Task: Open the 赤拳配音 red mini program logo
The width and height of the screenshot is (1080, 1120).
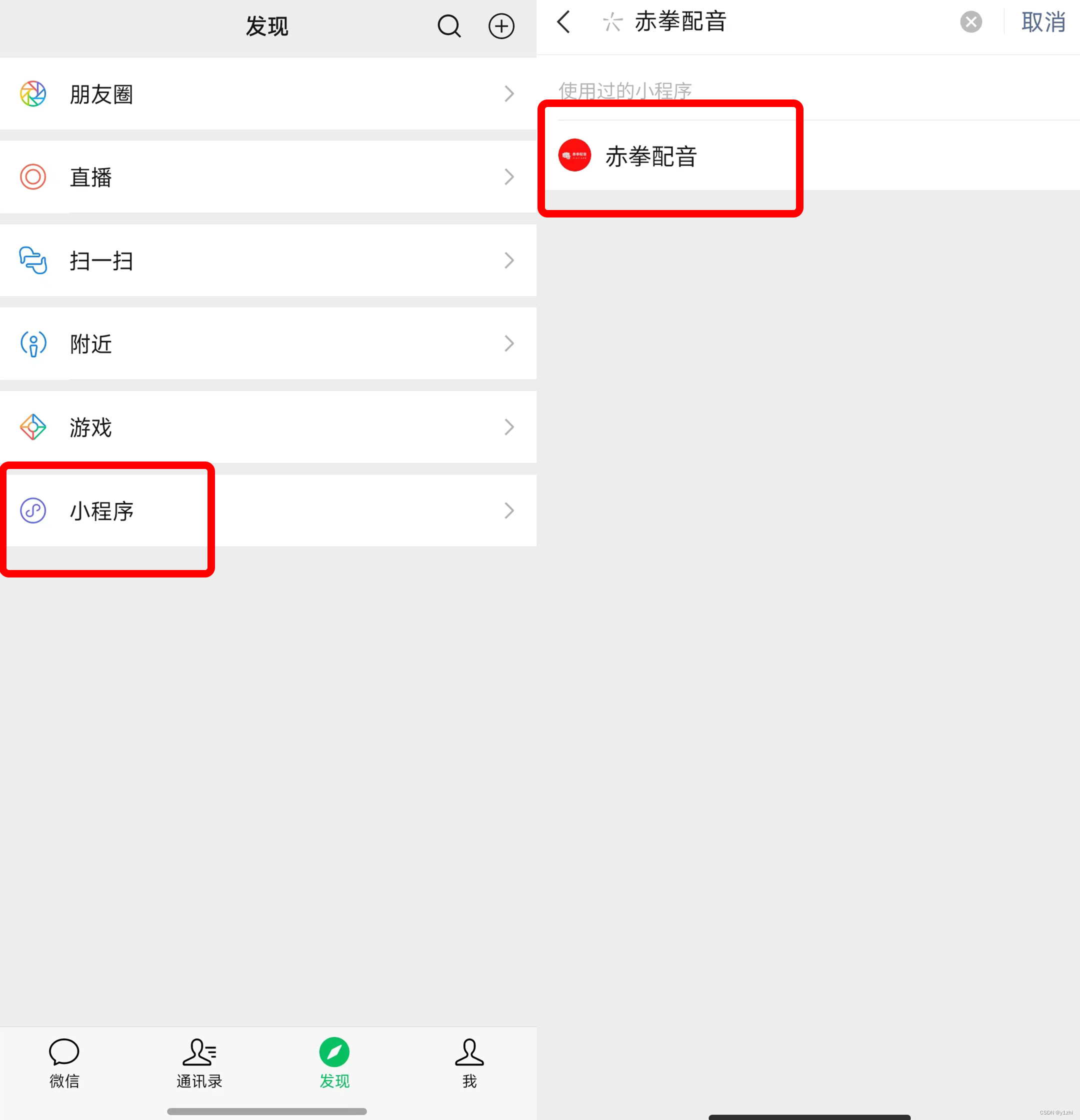Action: pos(574,155)
